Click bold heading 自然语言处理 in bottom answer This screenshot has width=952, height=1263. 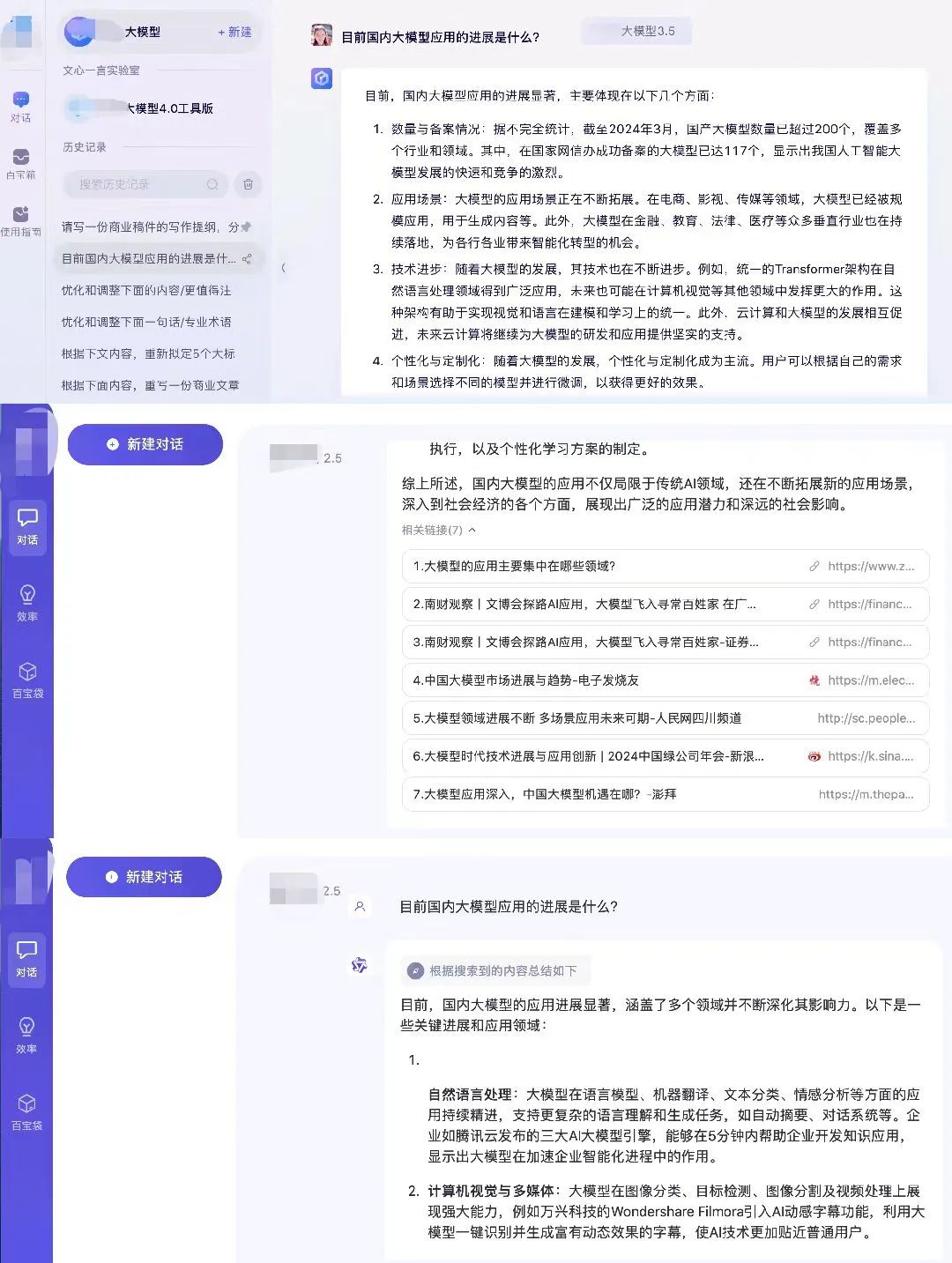click(470, 1095)
